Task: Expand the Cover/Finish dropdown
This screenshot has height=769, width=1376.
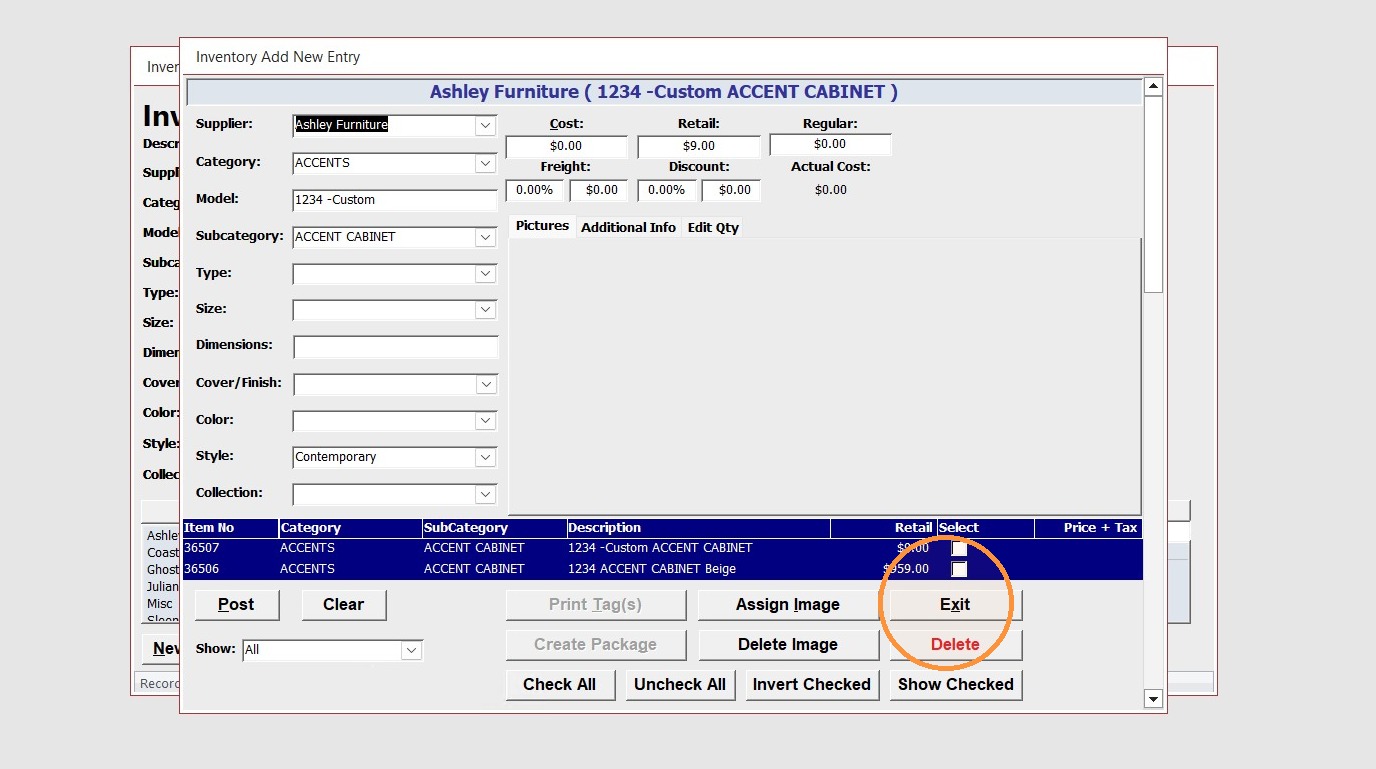Action: pyautogui.click(x=486, y=384)
